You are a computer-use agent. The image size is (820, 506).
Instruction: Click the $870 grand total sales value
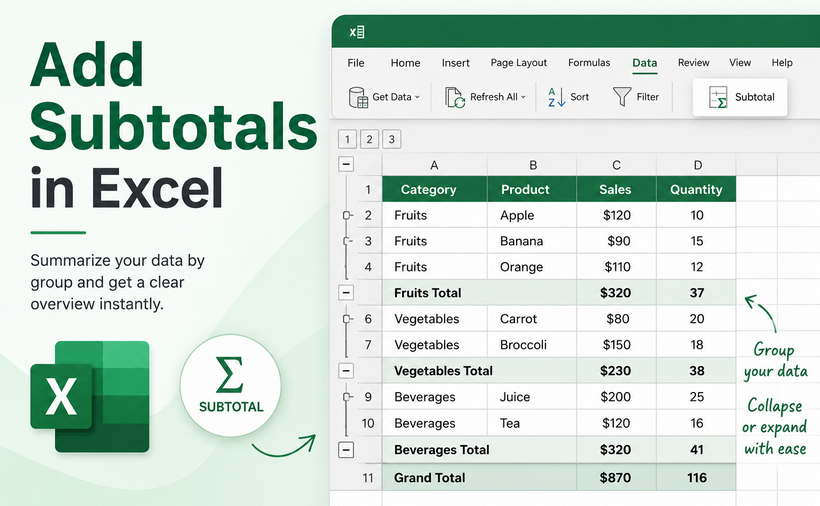pos(617,478)
